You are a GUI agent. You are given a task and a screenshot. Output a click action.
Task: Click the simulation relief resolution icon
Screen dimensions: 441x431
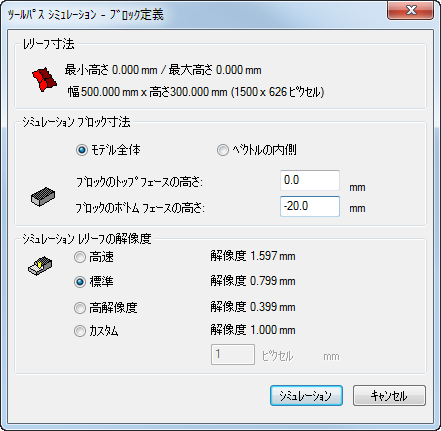[x=40, y=266]
